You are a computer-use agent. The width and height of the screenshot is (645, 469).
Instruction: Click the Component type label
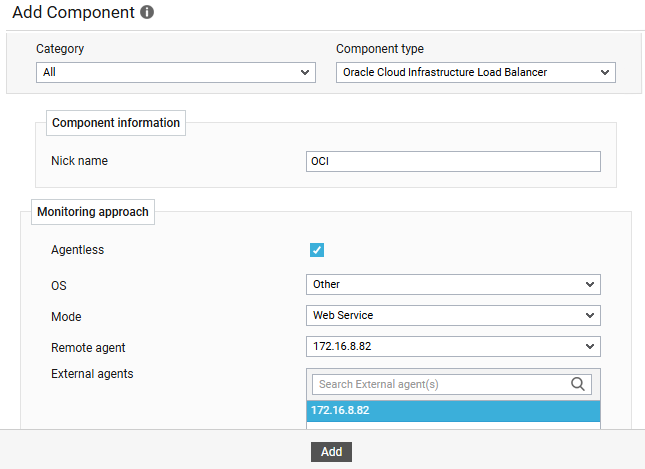(380, 49)
